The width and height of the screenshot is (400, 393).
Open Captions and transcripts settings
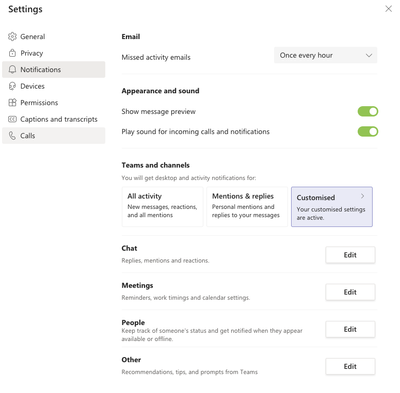[x=53, y=119]
